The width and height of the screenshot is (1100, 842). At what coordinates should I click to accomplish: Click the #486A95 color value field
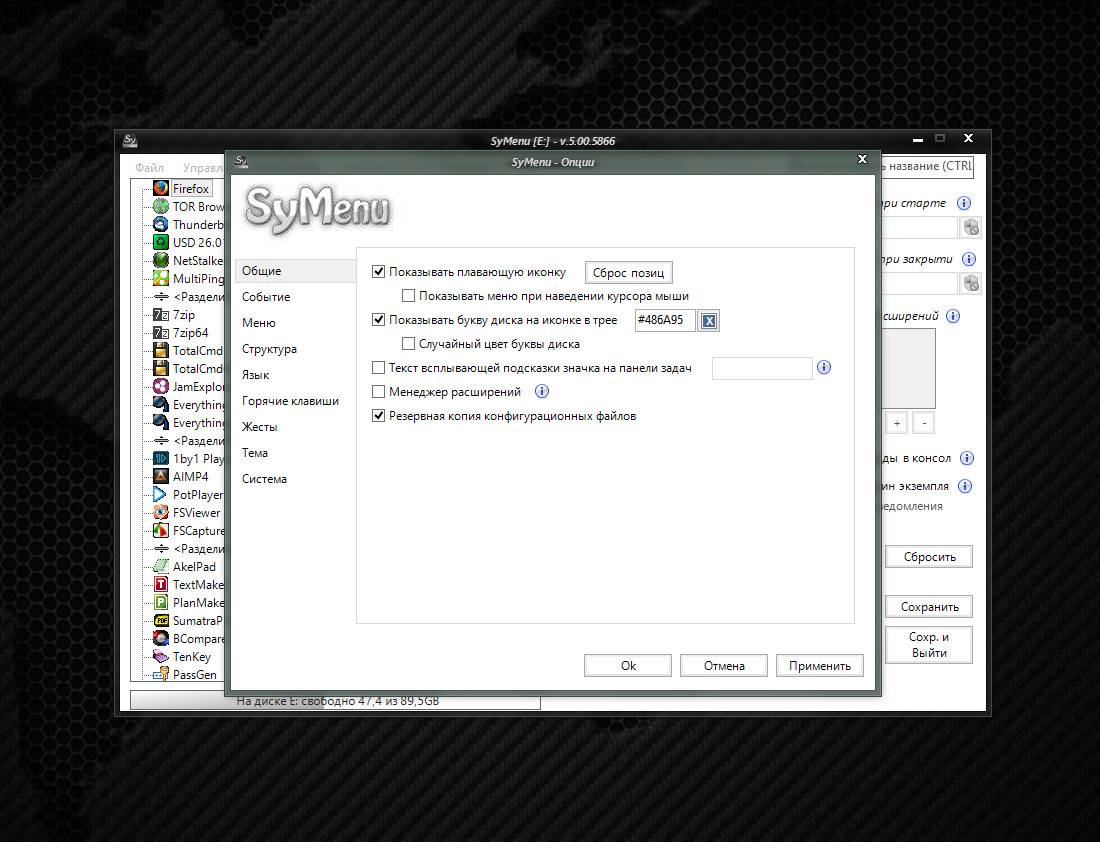(x=665, y=320)
